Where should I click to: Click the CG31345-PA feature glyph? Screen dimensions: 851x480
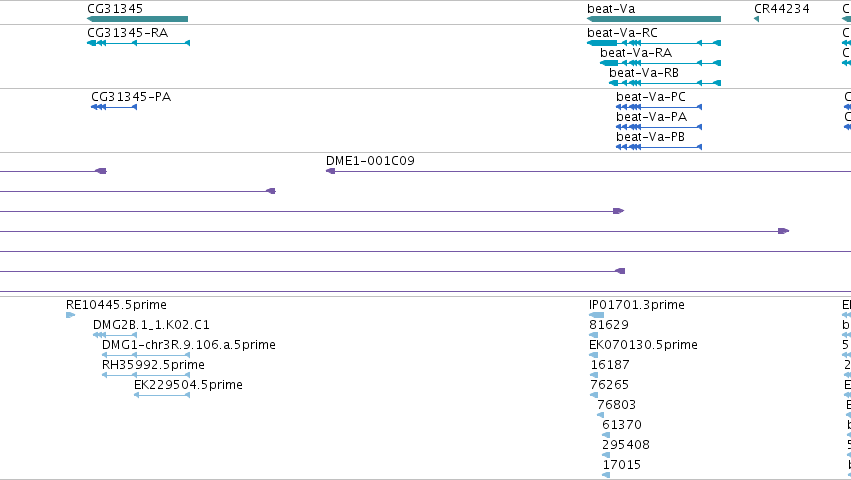114,107
